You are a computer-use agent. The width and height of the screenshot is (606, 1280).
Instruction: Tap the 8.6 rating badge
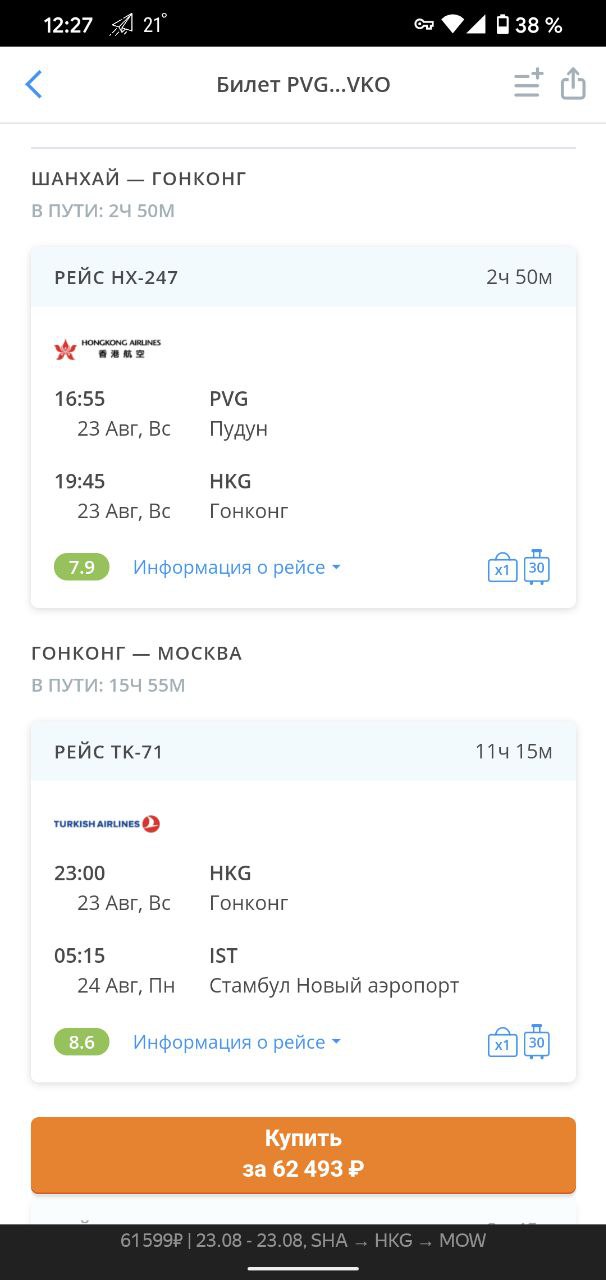(x=82, y=1042)
